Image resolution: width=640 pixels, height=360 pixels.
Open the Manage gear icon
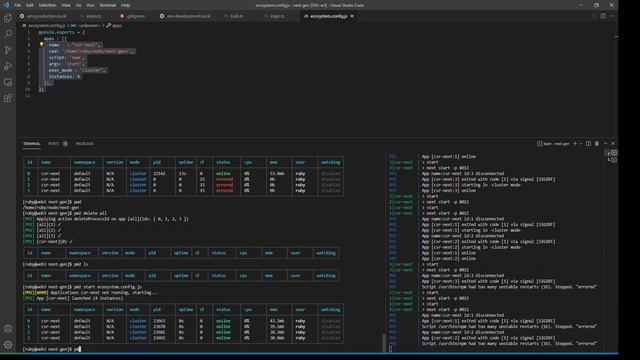coord(8,345)
